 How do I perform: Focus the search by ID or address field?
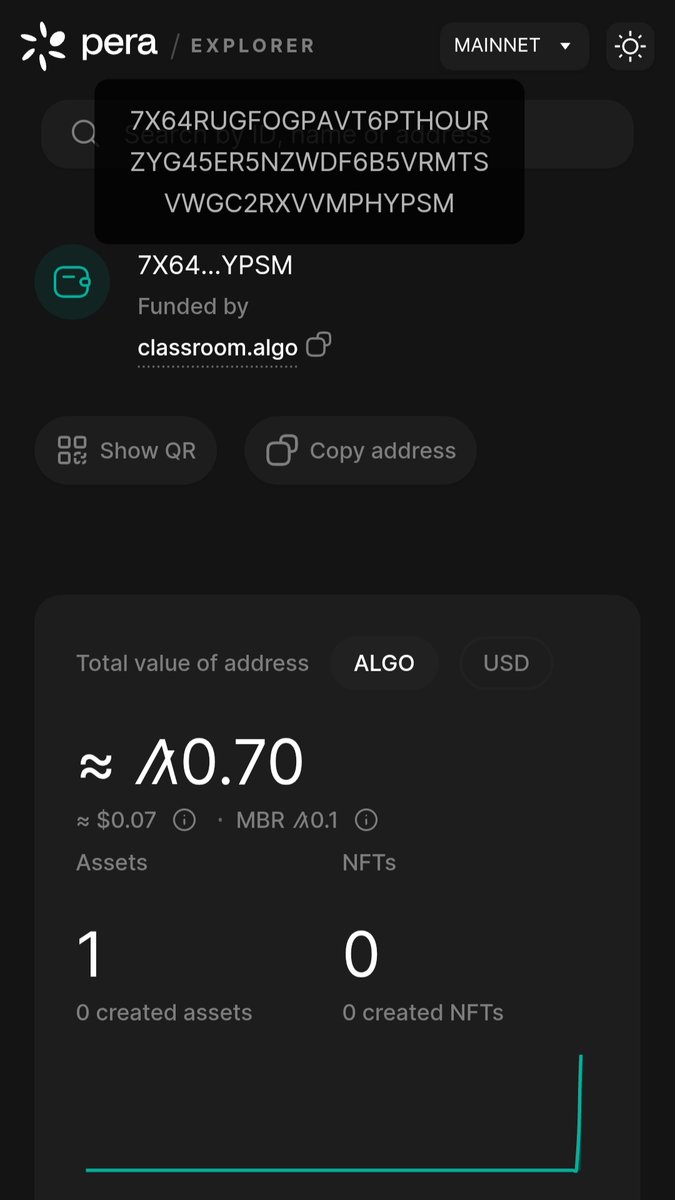337,133
